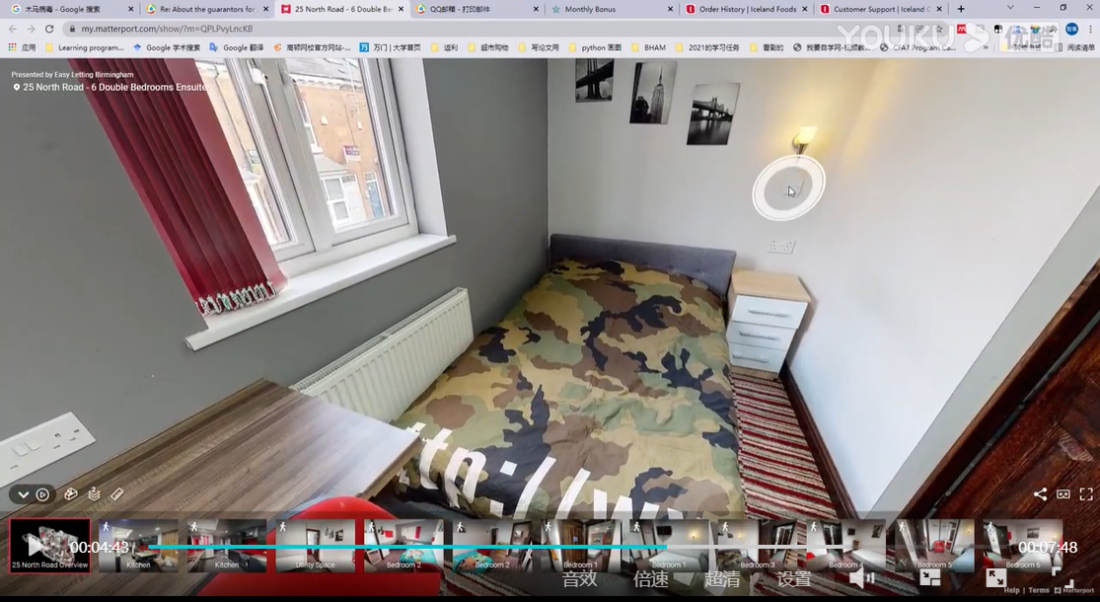1100x602 pixels.
Task: Jump to the Bedroom 4 thumbnail
Action: click(x=845, y=545)
